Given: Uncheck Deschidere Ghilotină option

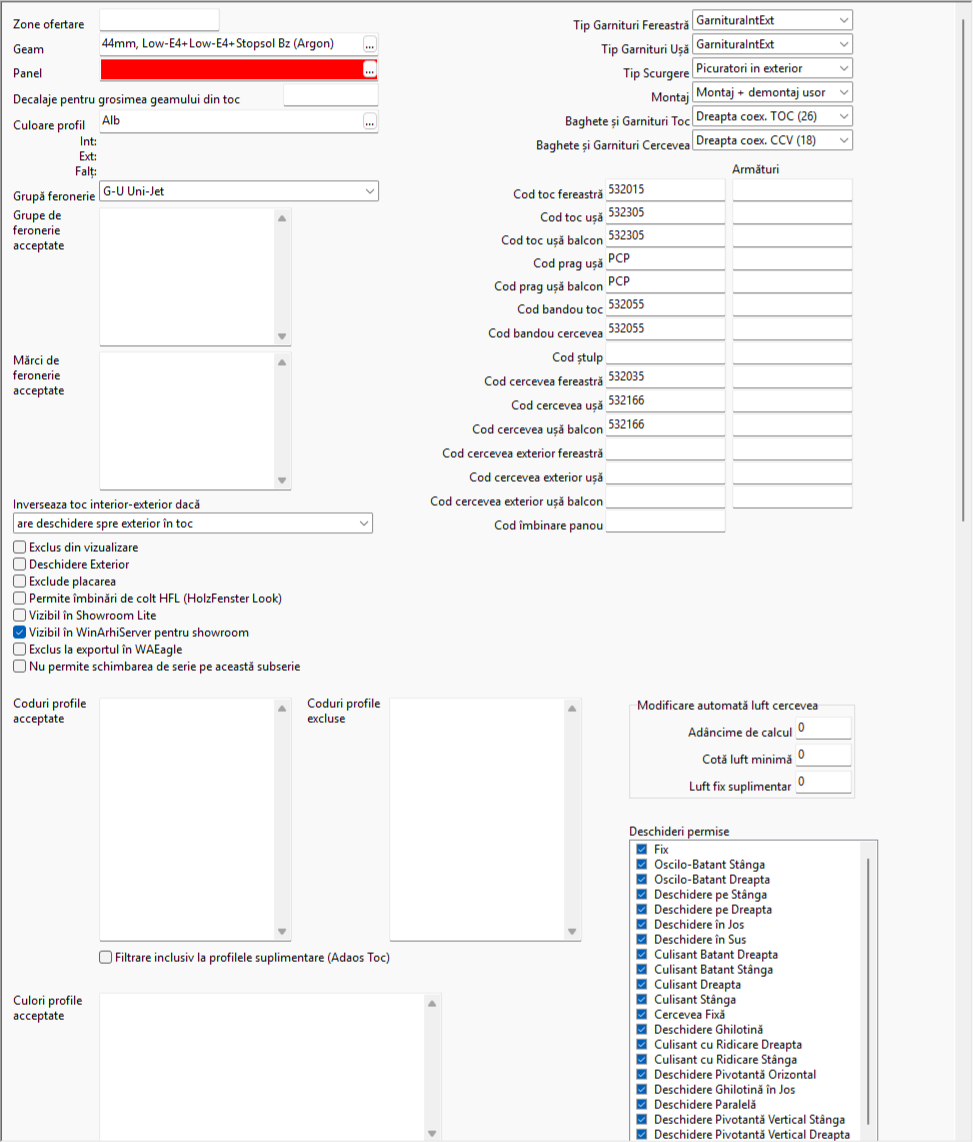Looking at the screenshot, I should coord(642,1029).
